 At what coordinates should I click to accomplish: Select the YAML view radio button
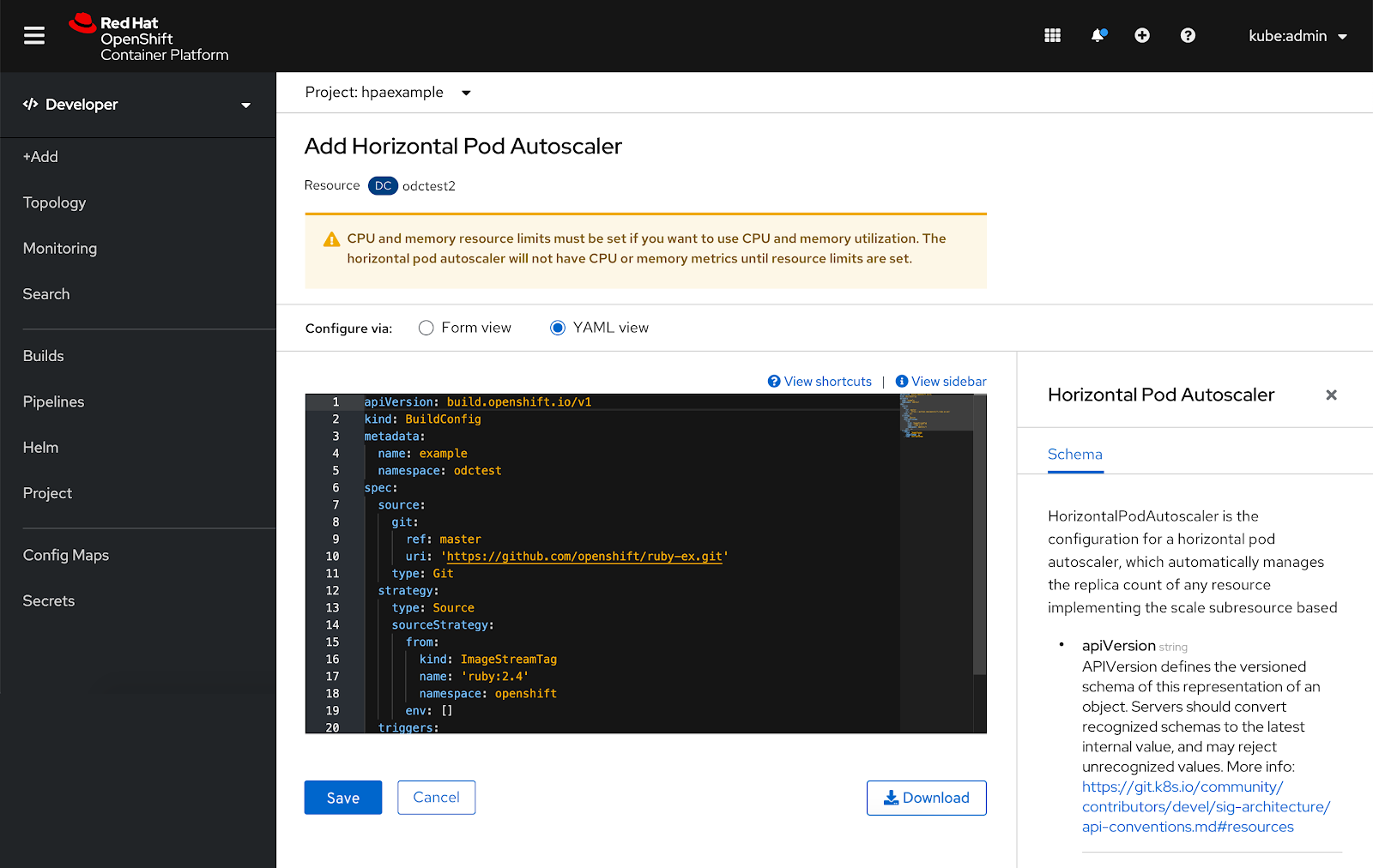[x=558, y=328]
